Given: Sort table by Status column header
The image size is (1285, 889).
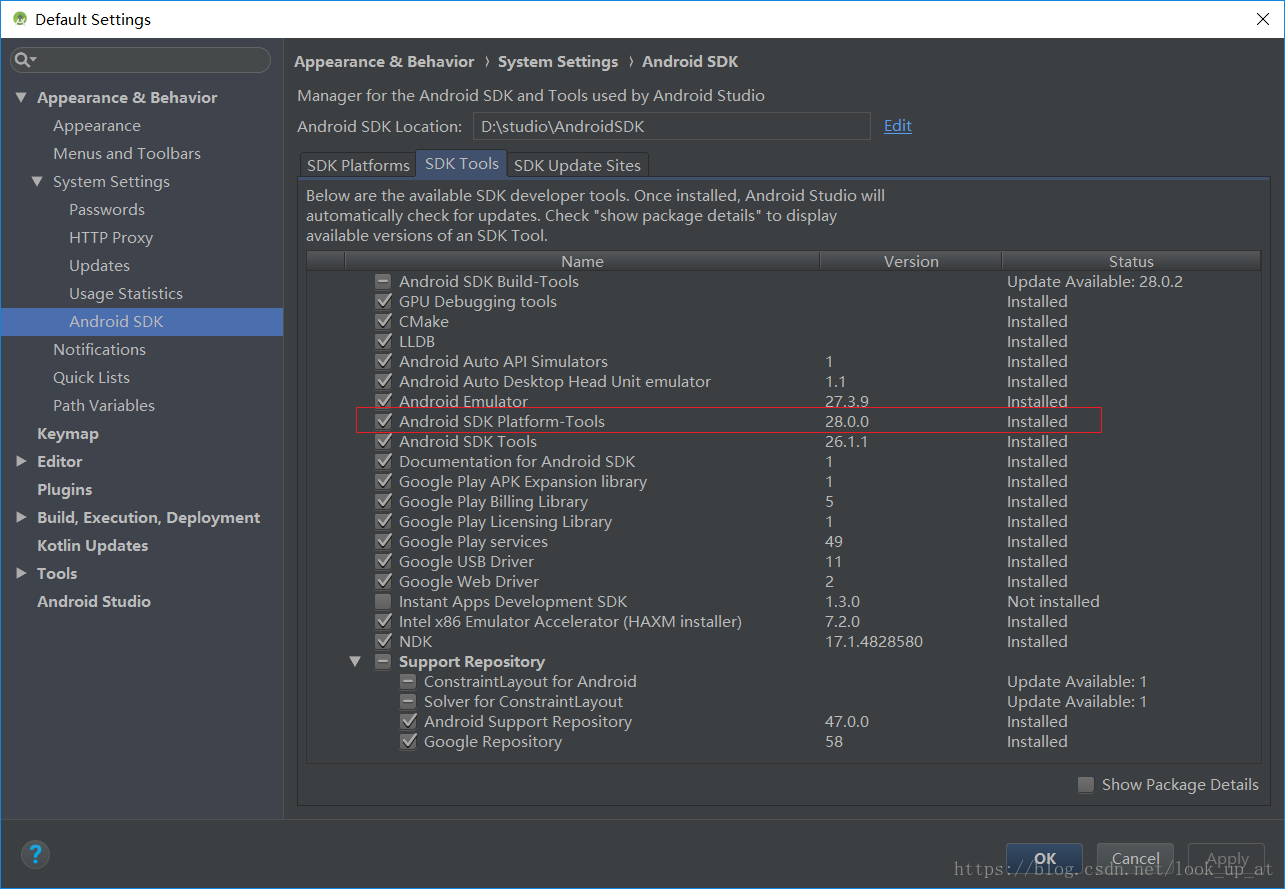Looking at the screenshot, I should click(x=1131, y=262).
